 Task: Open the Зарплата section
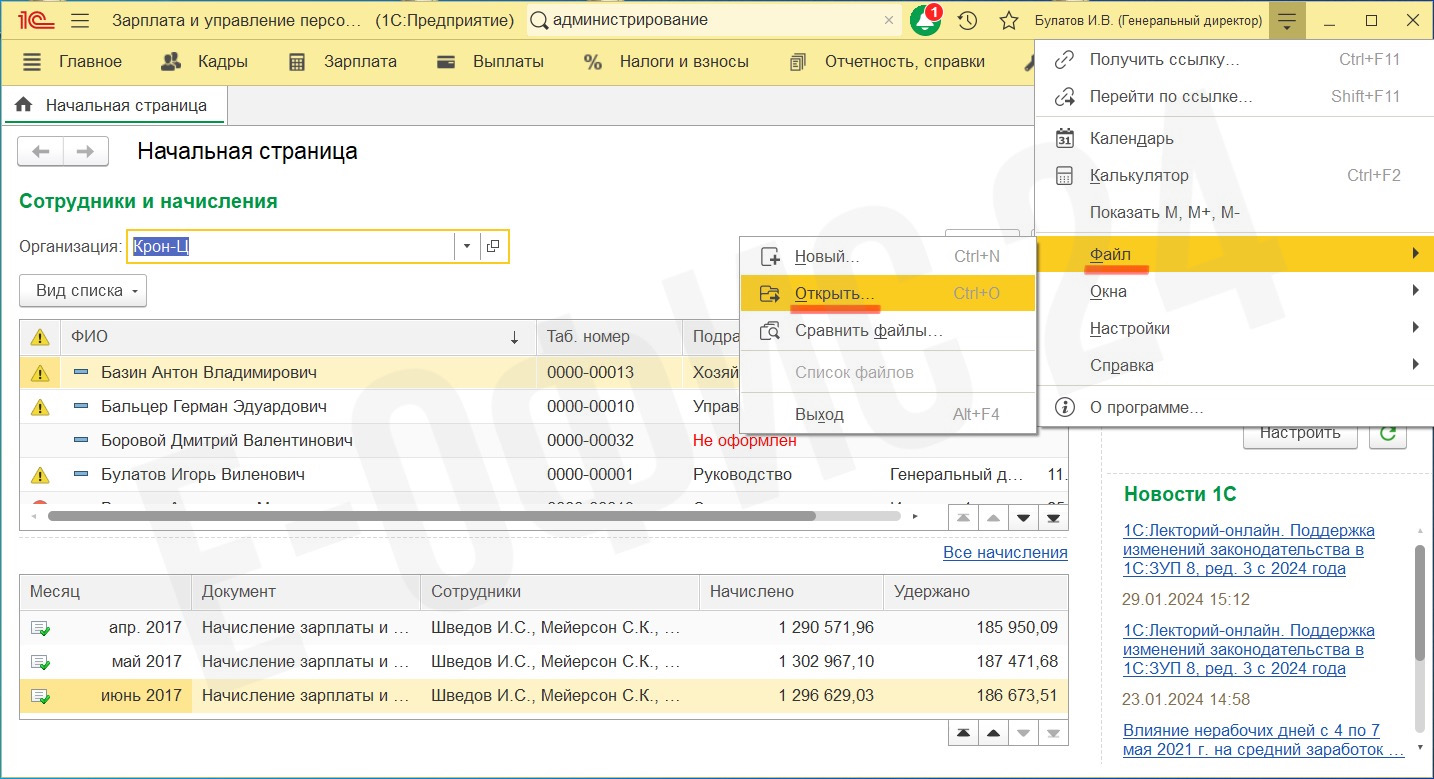tap(342, 62)
